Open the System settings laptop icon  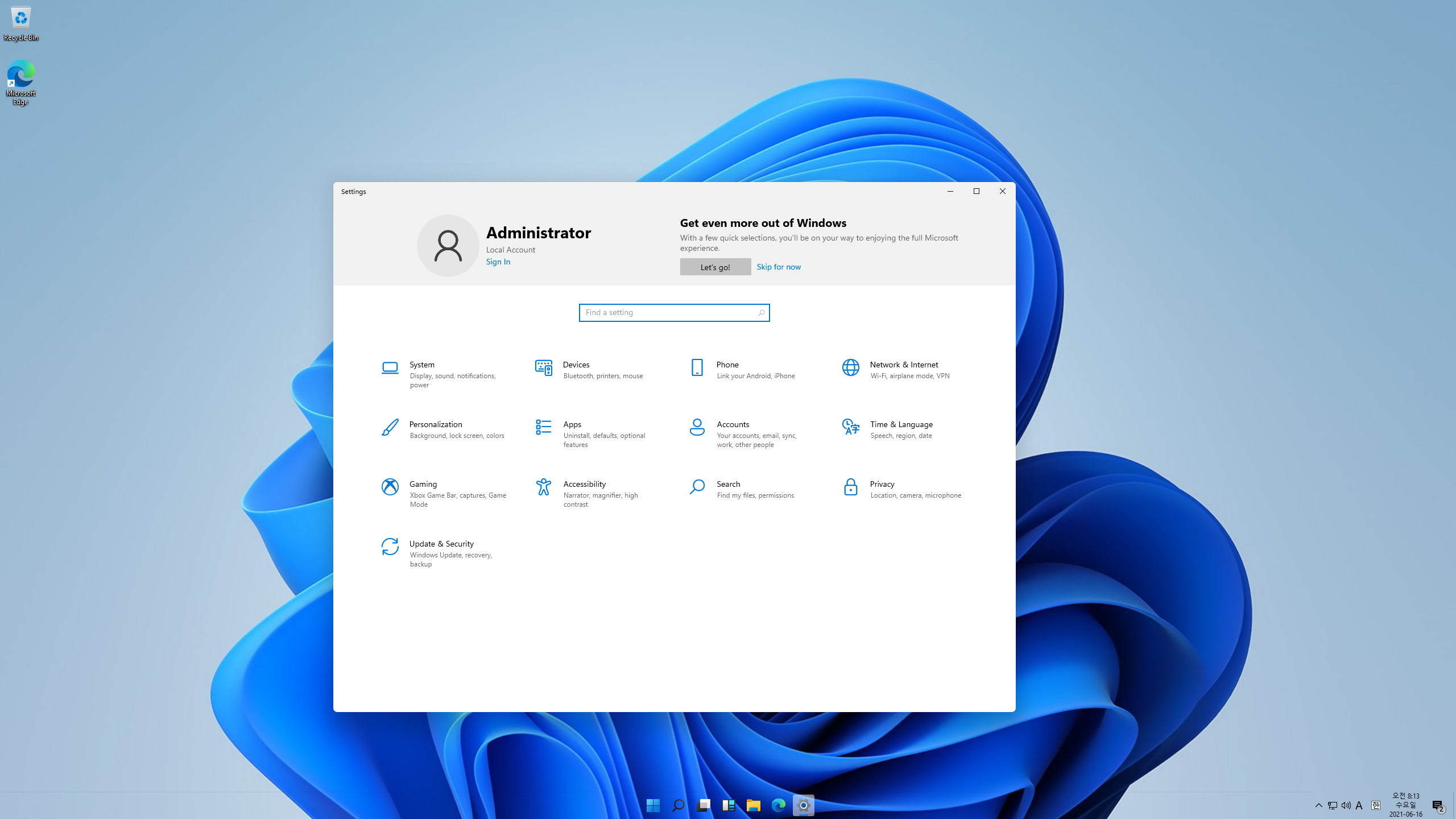click(x=390, y=368)
